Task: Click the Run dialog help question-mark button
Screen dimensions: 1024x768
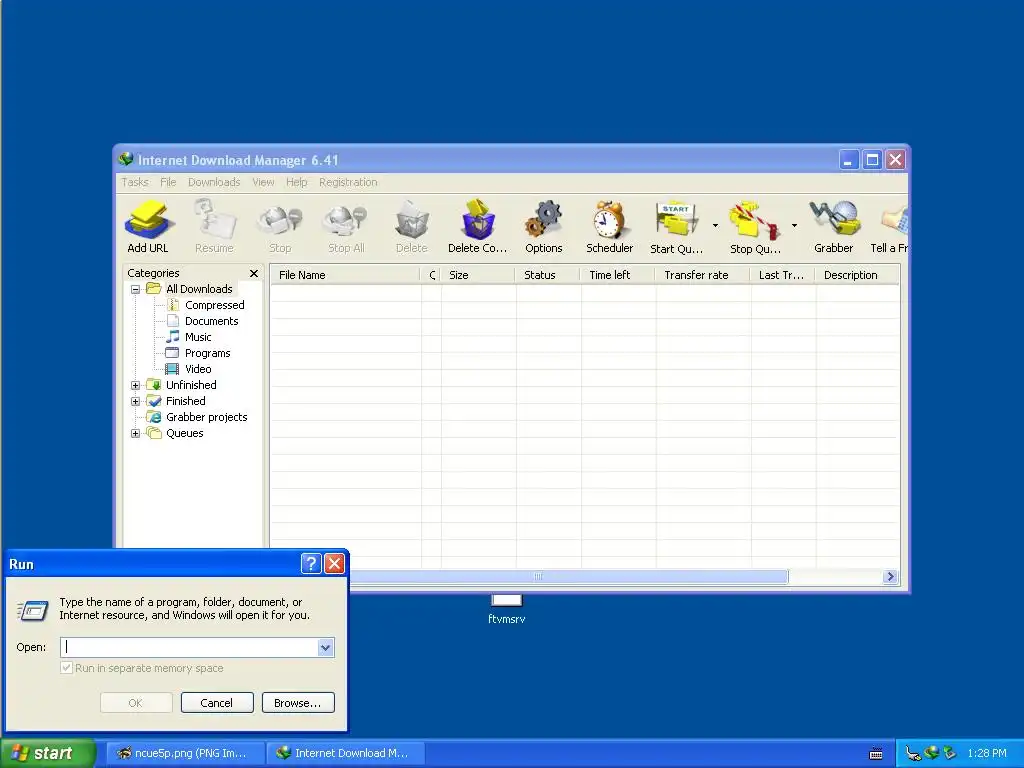Action: pos(312,563)
